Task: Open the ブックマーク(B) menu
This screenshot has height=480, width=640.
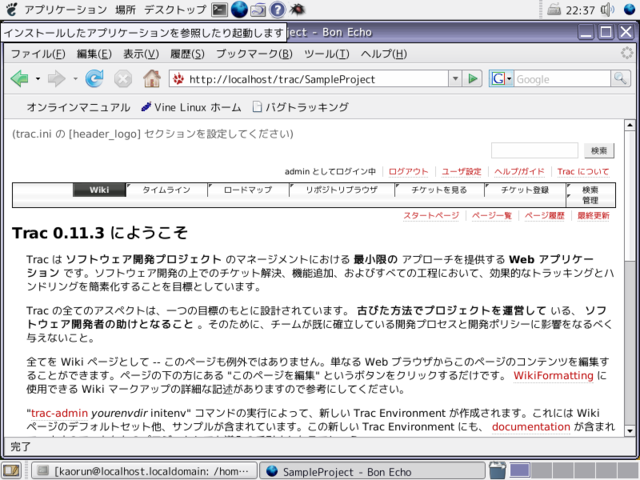Action: pos(254,54)
